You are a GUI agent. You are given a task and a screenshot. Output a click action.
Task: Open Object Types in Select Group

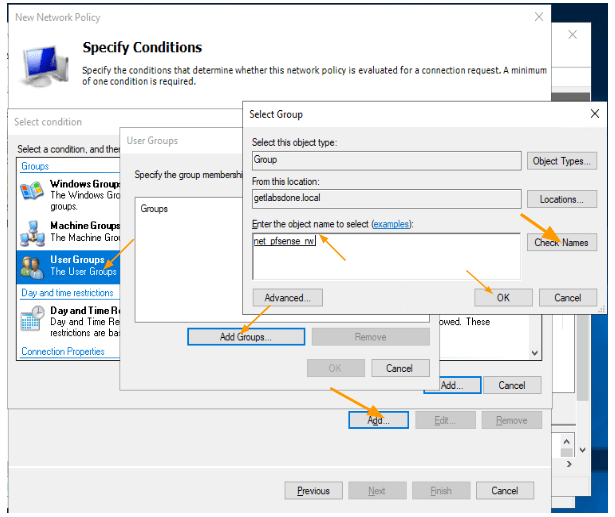562,161
